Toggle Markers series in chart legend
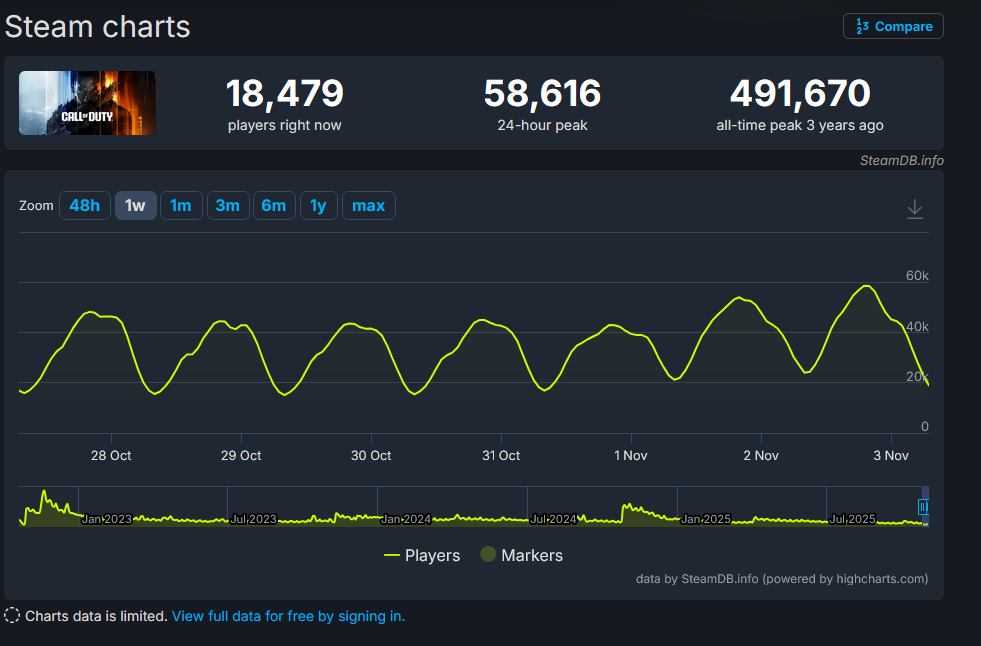This screenshot has width=981, height=646. (x=522, y=555)
